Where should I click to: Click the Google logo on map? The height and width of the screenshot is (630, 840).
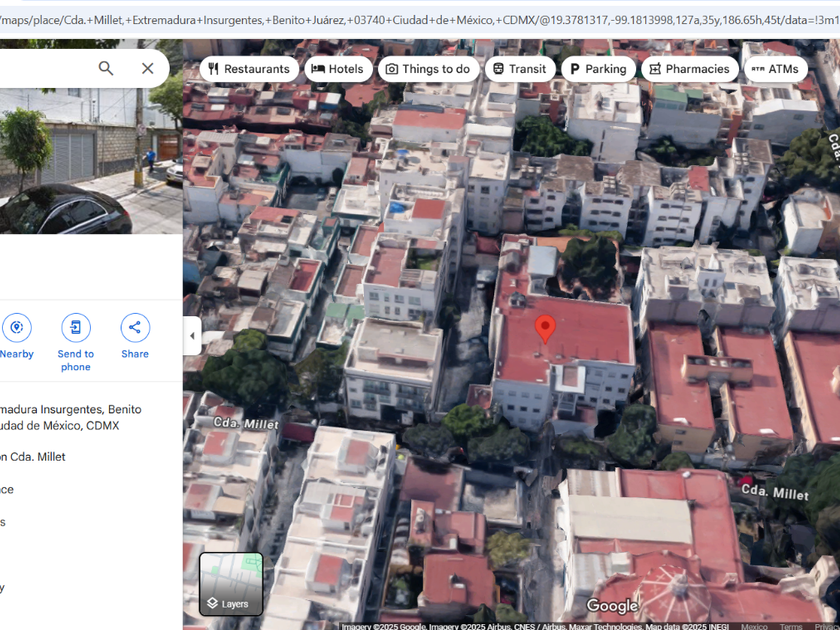pos(612,606)
